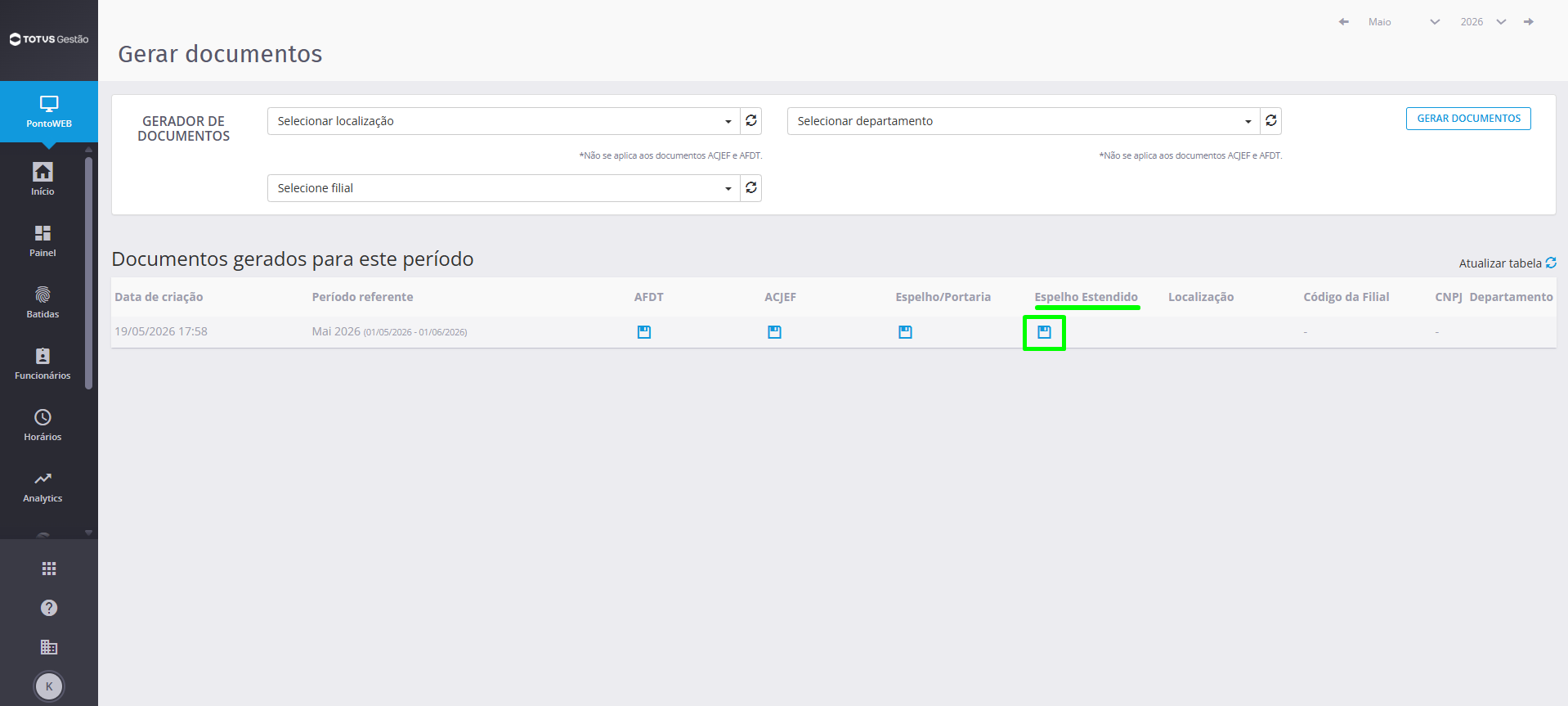Open the apps grid icon
1568x706 pixels.
pyautogui.click(x=49, y=569)
